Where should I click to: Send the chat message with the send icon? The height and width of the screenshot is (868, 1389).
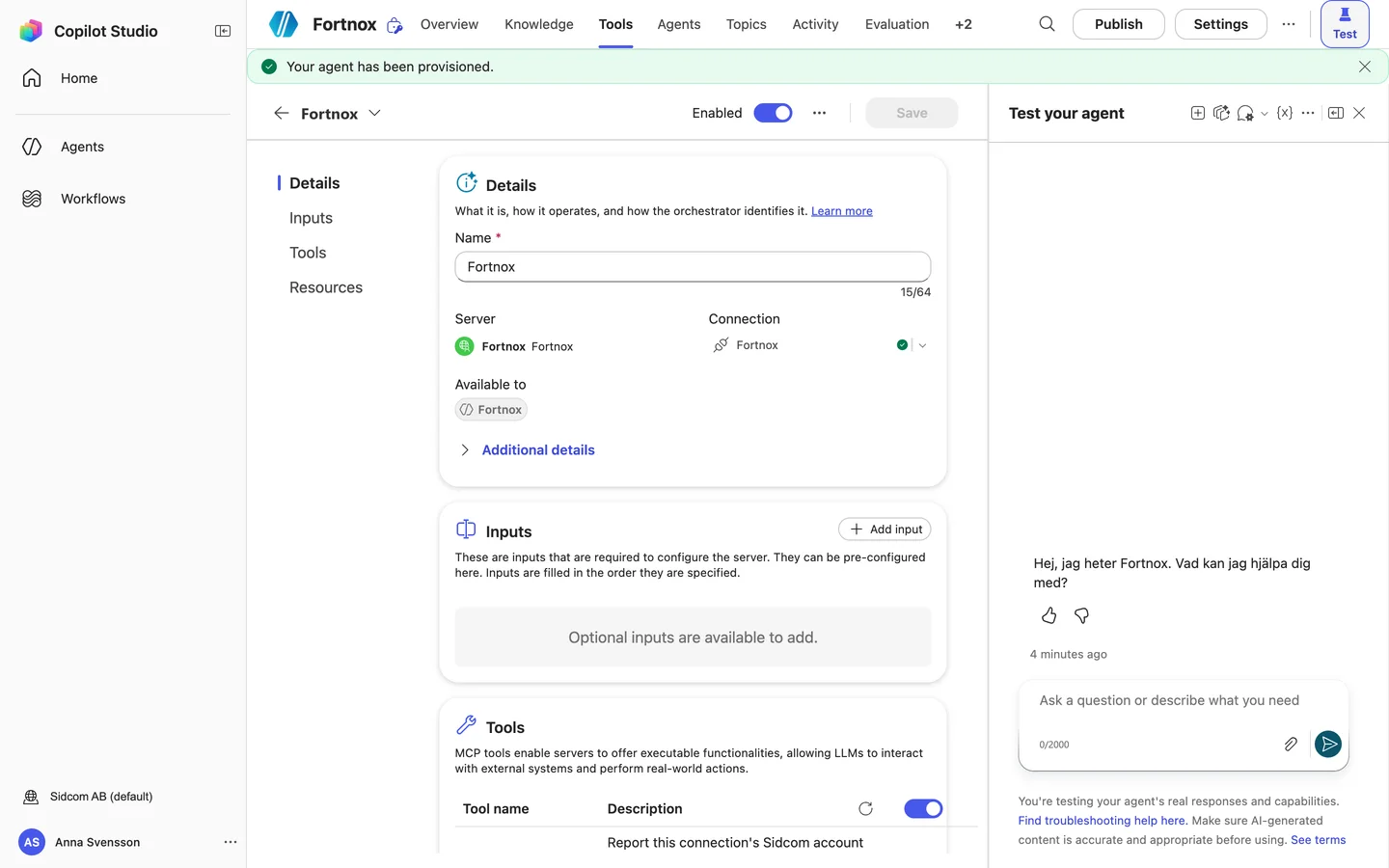[1328, 744]
